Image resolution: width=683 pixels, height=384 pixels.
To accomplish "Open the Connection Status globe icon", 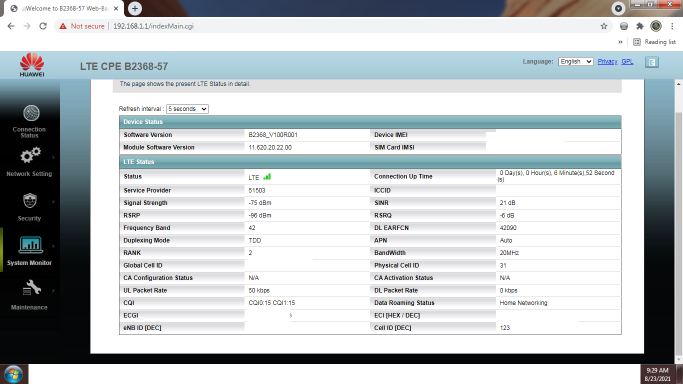I will pos(31,113).
